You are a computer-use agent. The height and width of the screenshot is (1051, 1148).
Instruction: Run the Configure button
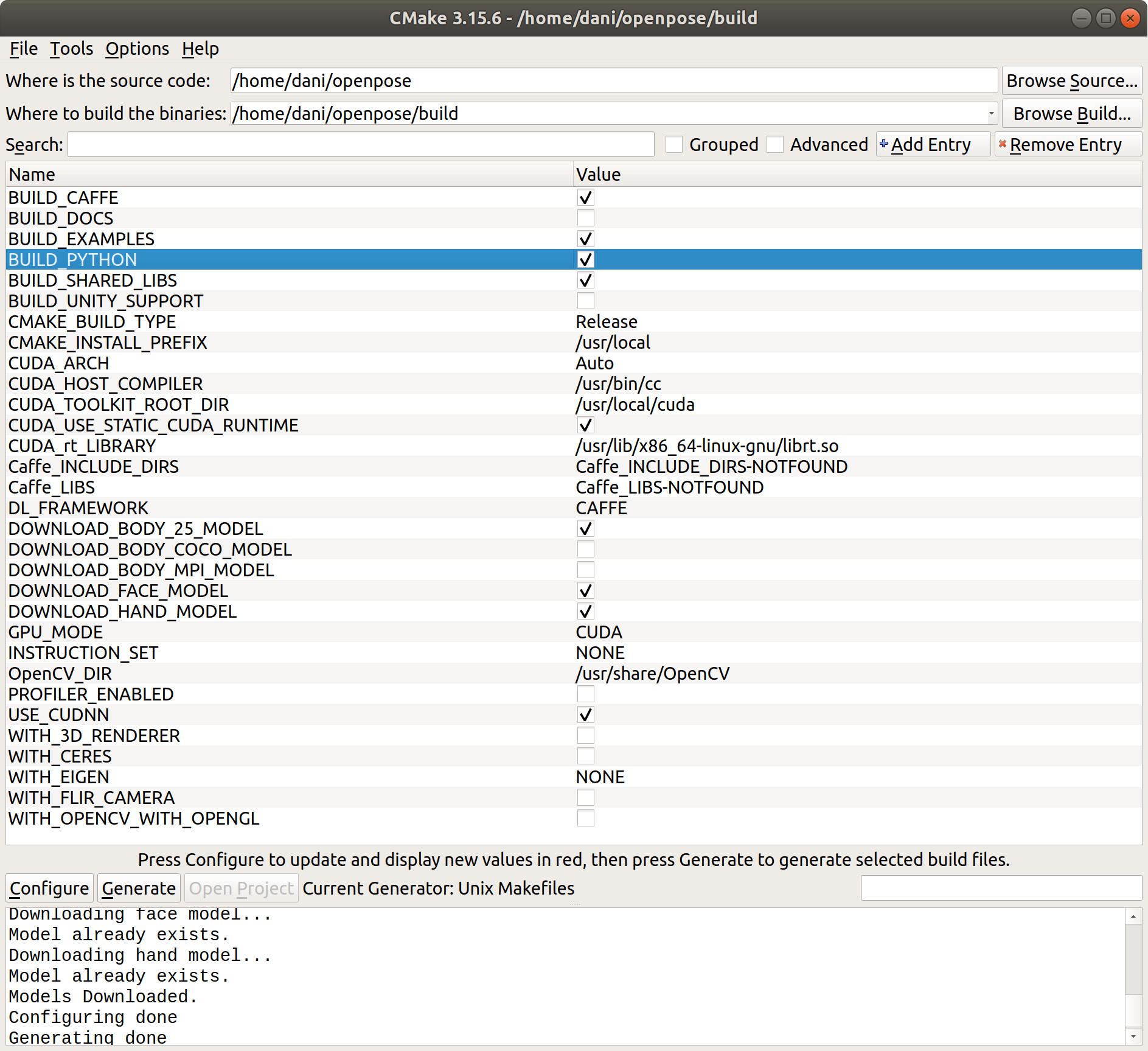point(49,889)
